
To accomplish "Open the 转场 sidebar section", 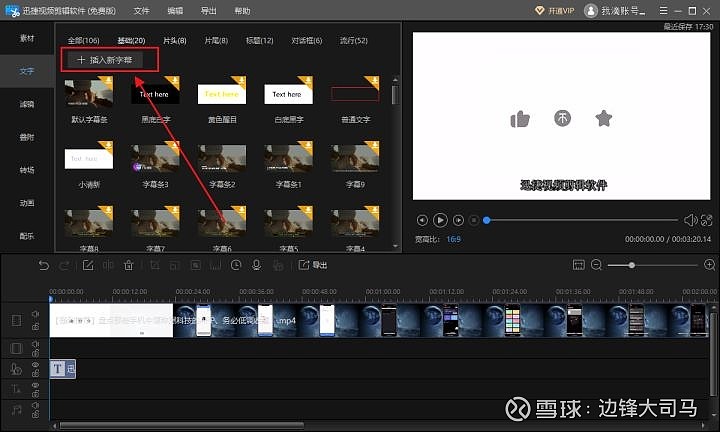I will 27,170.
